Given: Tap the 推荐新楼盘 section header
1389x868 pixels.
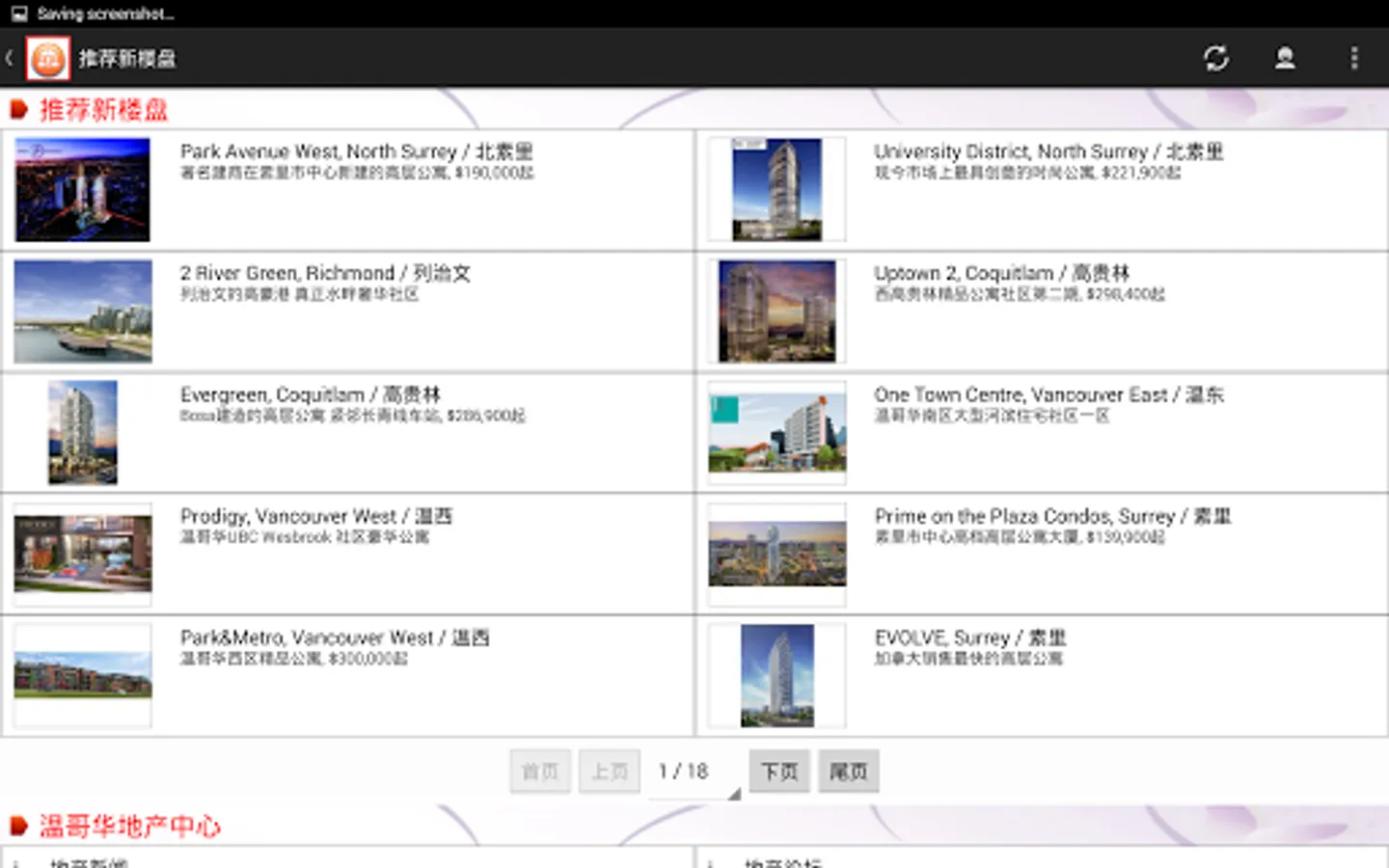Looking at the screenshot, I should point(103,110).
